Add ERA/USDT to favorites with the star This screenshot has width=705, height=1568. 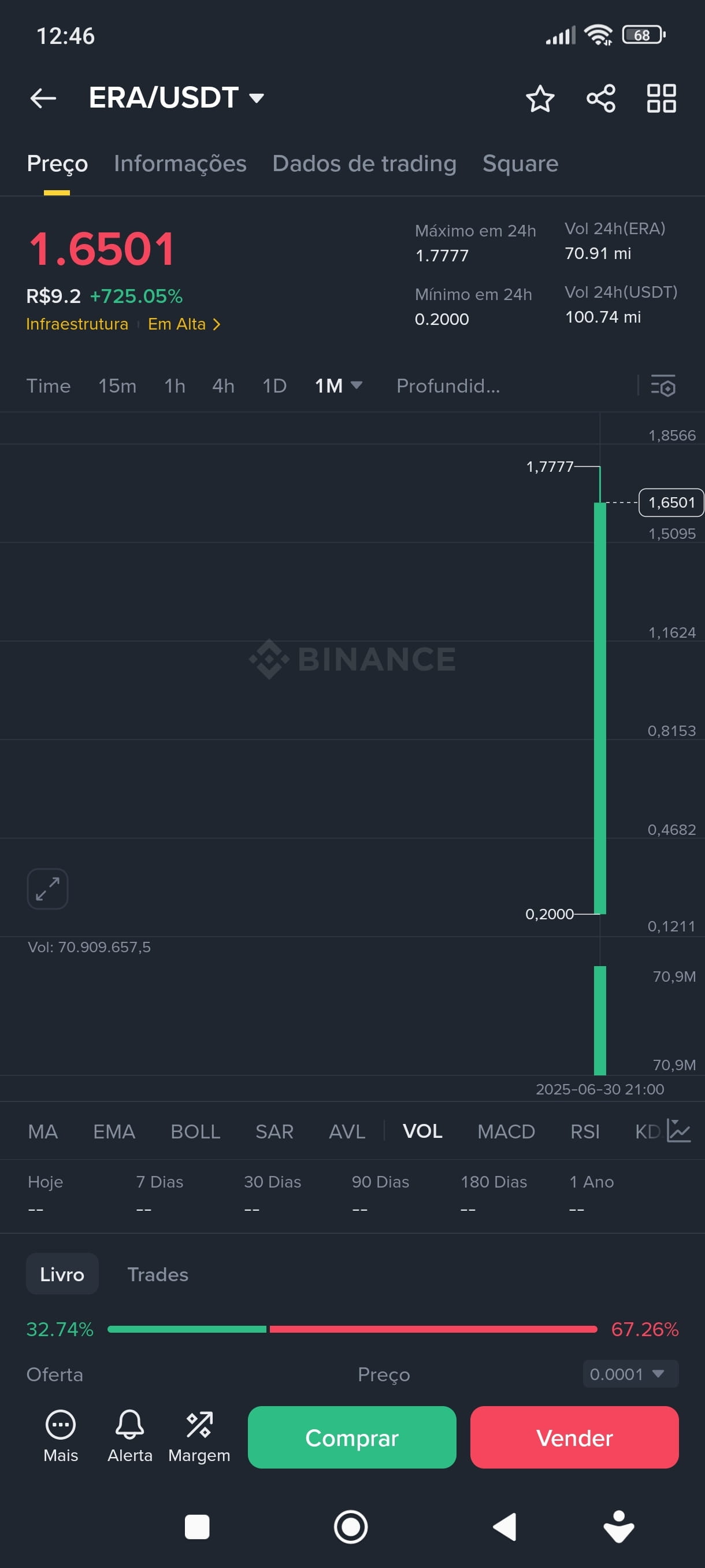(540, 98)
